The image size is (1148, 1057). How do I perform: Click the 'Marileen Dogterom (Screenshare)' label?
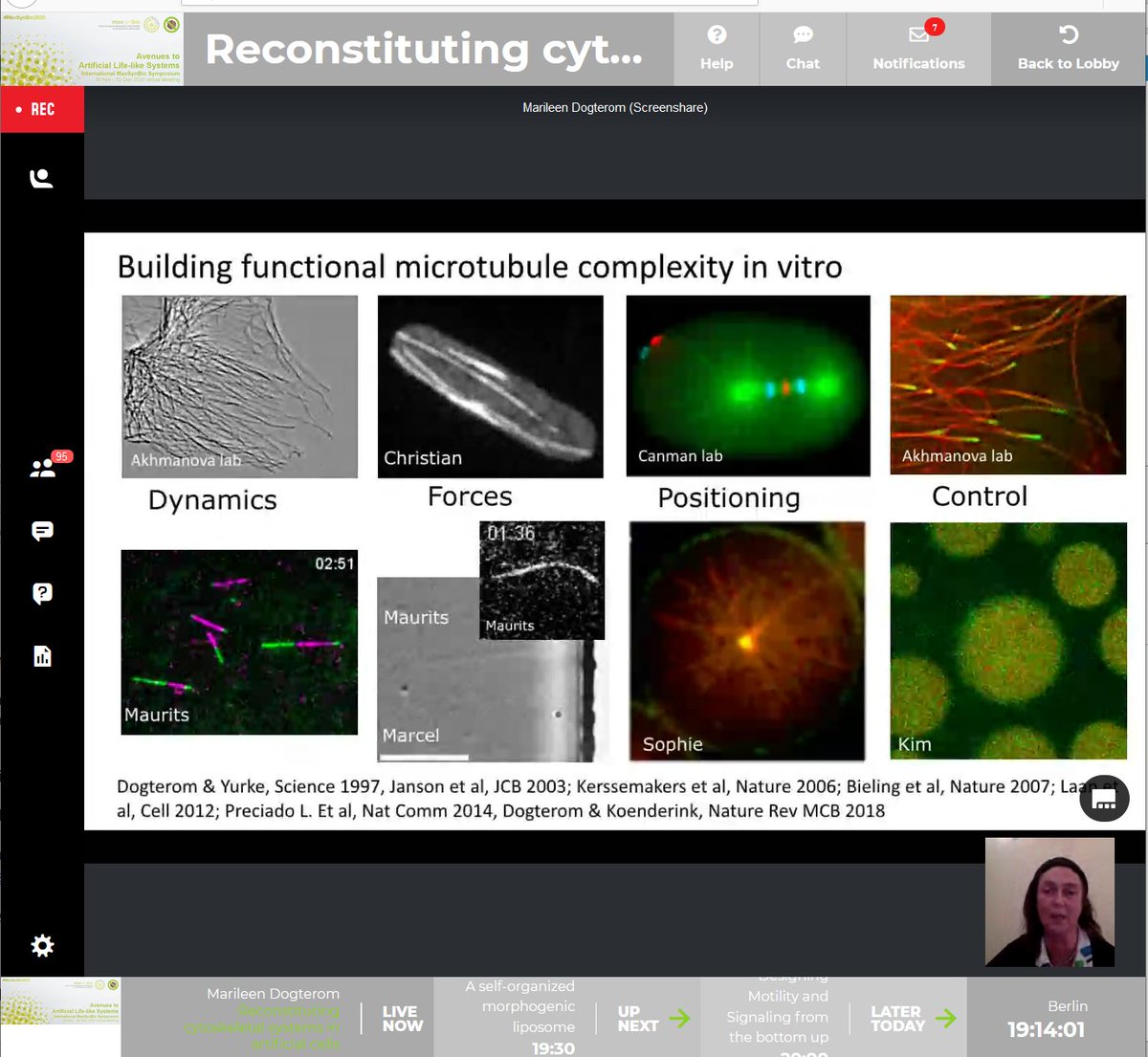615,108
